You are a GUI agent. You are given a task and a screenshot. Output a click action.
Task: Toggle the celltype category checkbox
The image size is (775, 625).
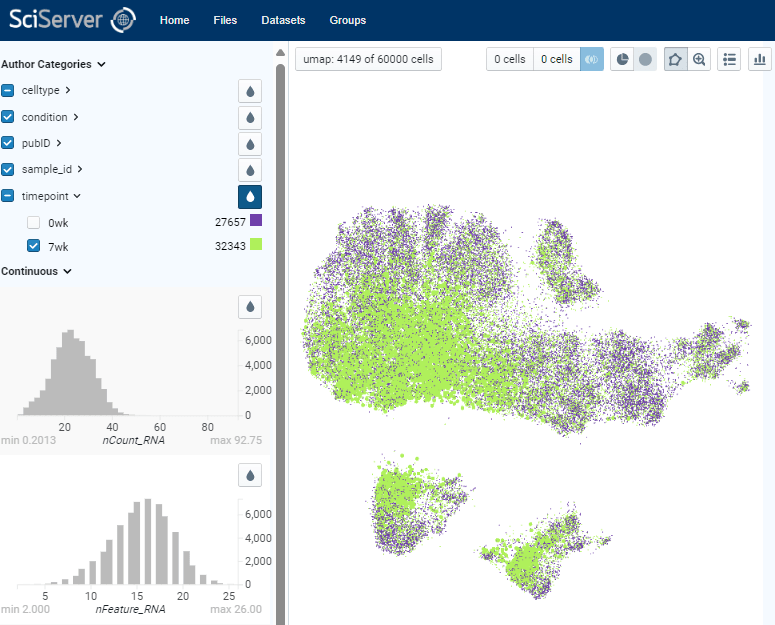[7, 90]
